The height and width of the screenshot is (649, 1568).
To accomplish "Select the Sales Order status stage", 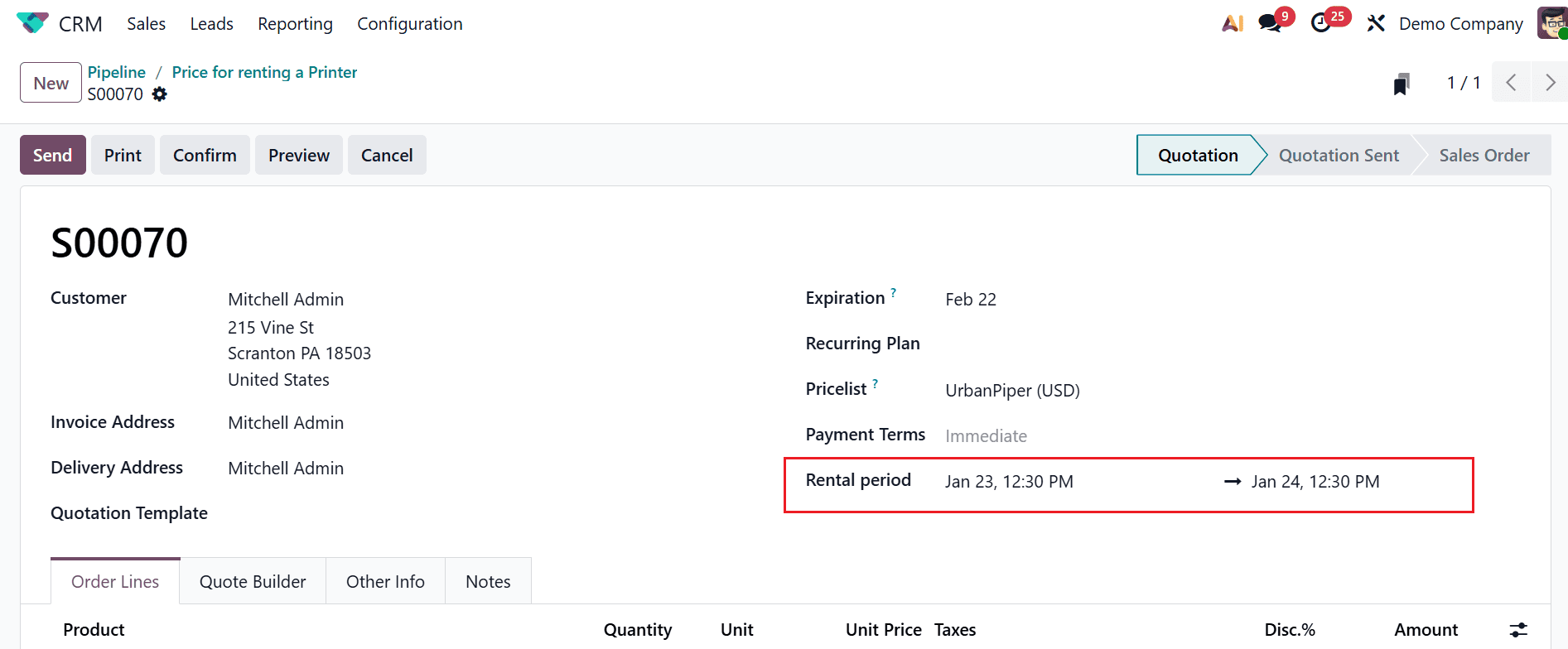I will [1484, 155].
